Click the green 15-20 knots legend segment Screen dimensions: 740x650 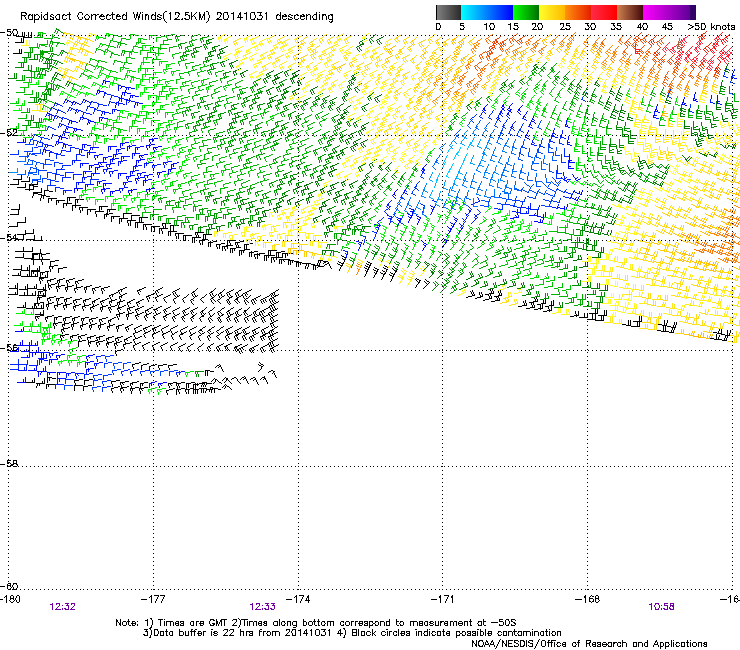click(526, 12)
